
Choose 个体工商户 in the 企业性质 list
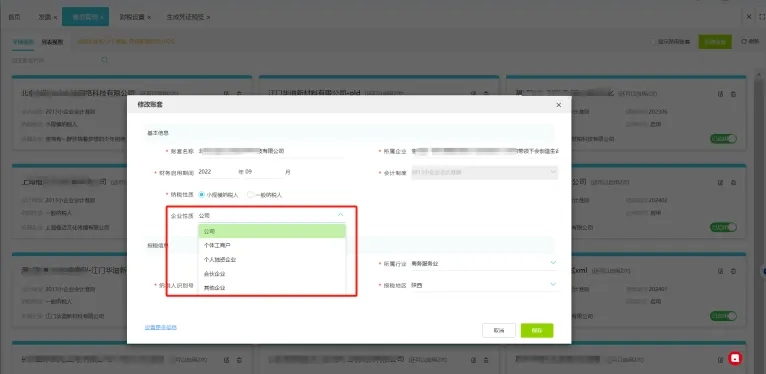272,245
